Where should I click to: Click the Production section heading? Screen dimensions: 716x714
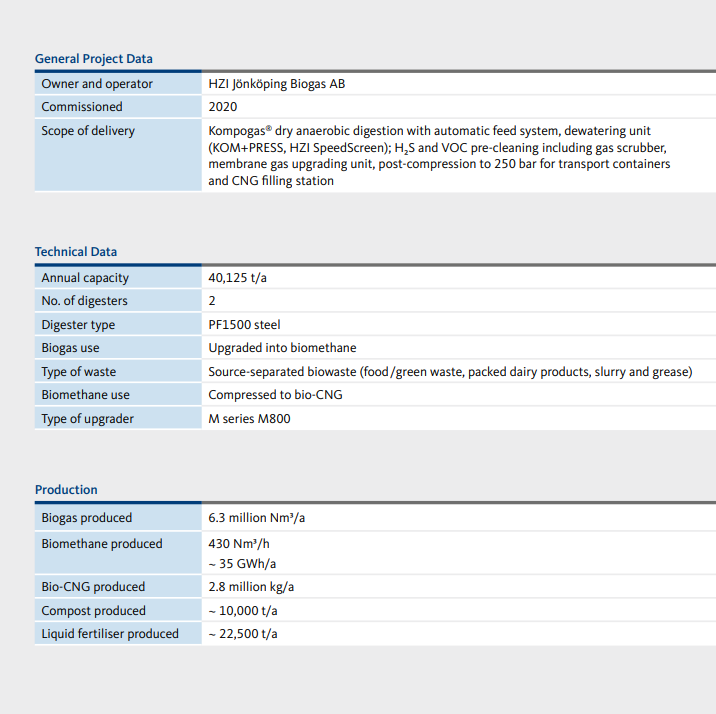66,490
